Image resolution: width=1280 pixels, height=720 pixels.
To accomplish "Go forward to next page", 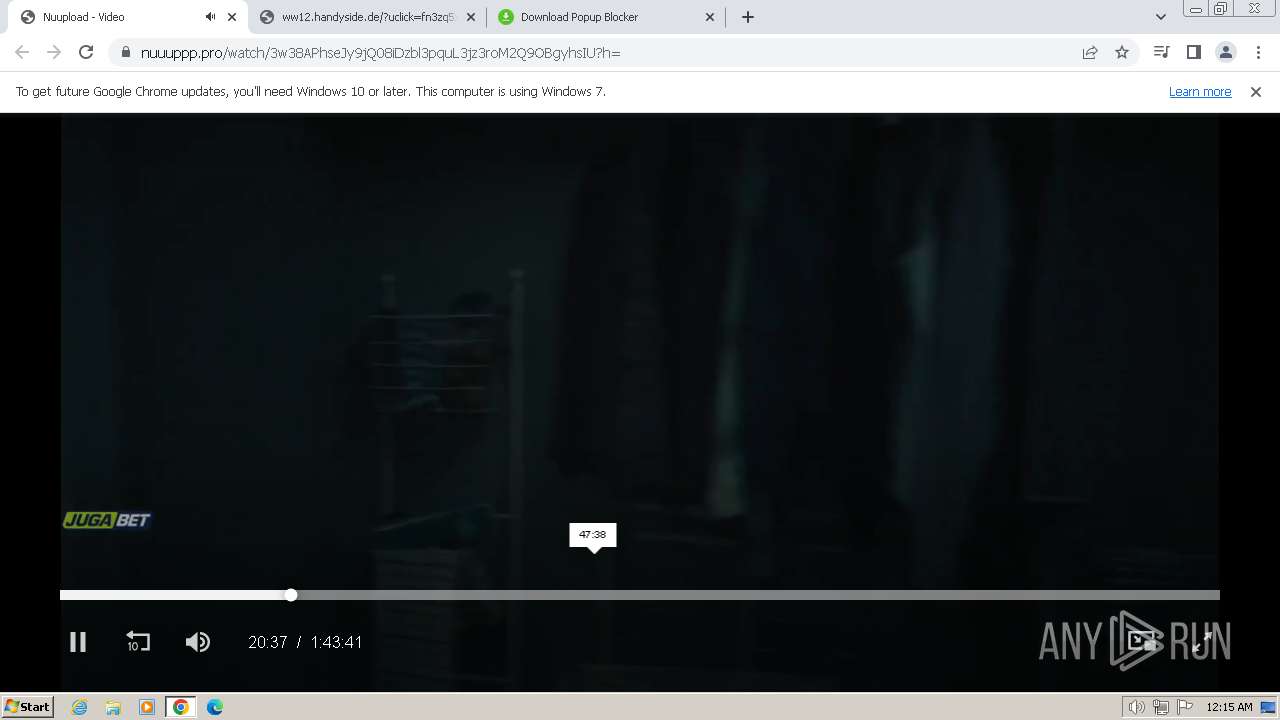I will [x=54, y=52].
